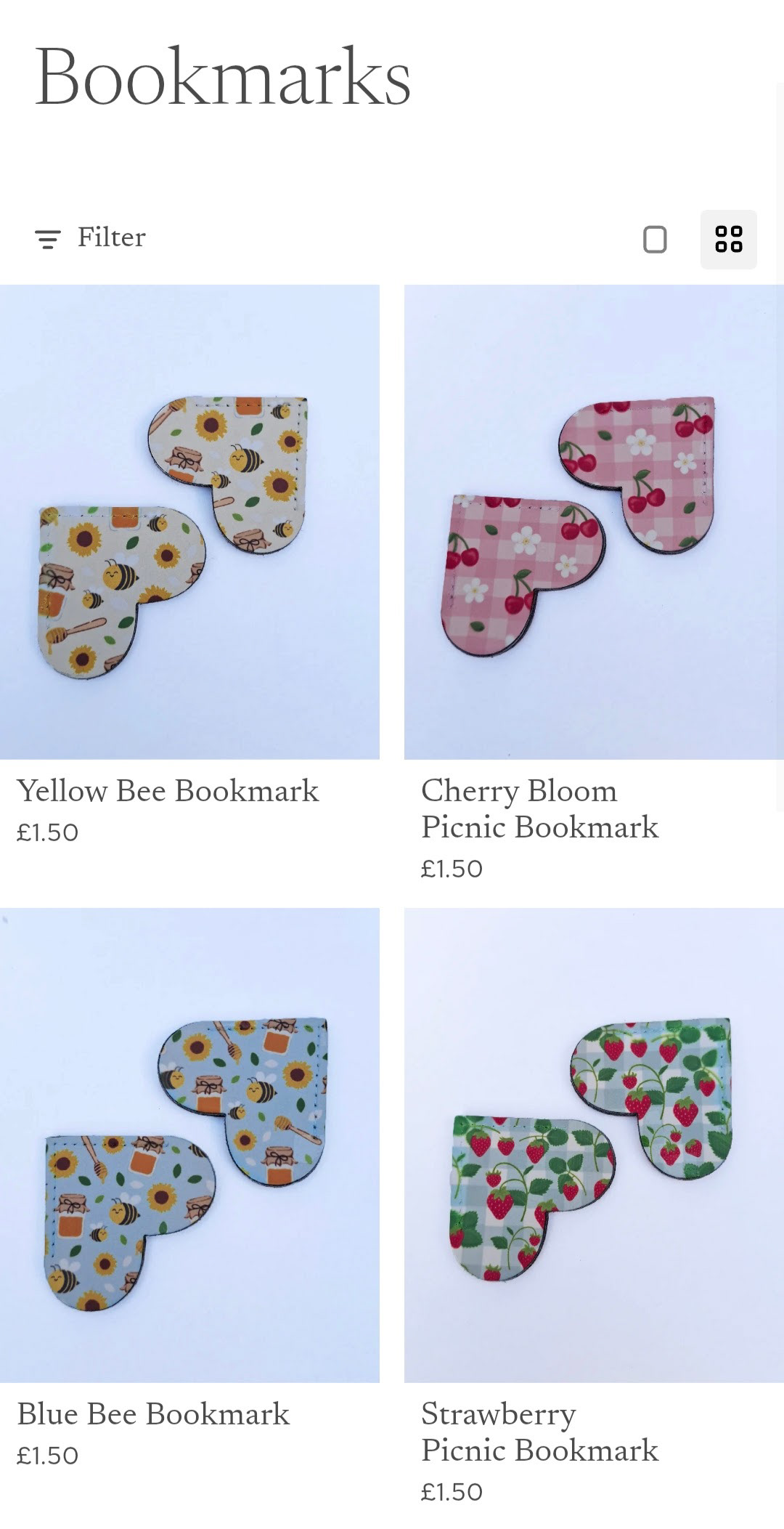This screenshot has width=784, height=1529.
Task: Click the Yellow Bee Bookmark title link
Action: tap(168, 791)
